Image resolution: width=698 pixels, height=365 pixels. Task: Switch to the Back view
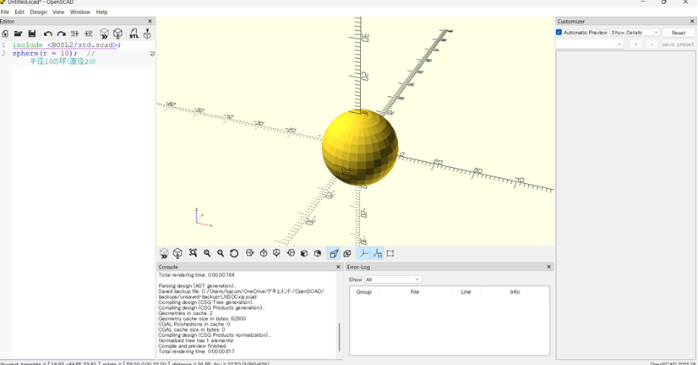point(317,253)
